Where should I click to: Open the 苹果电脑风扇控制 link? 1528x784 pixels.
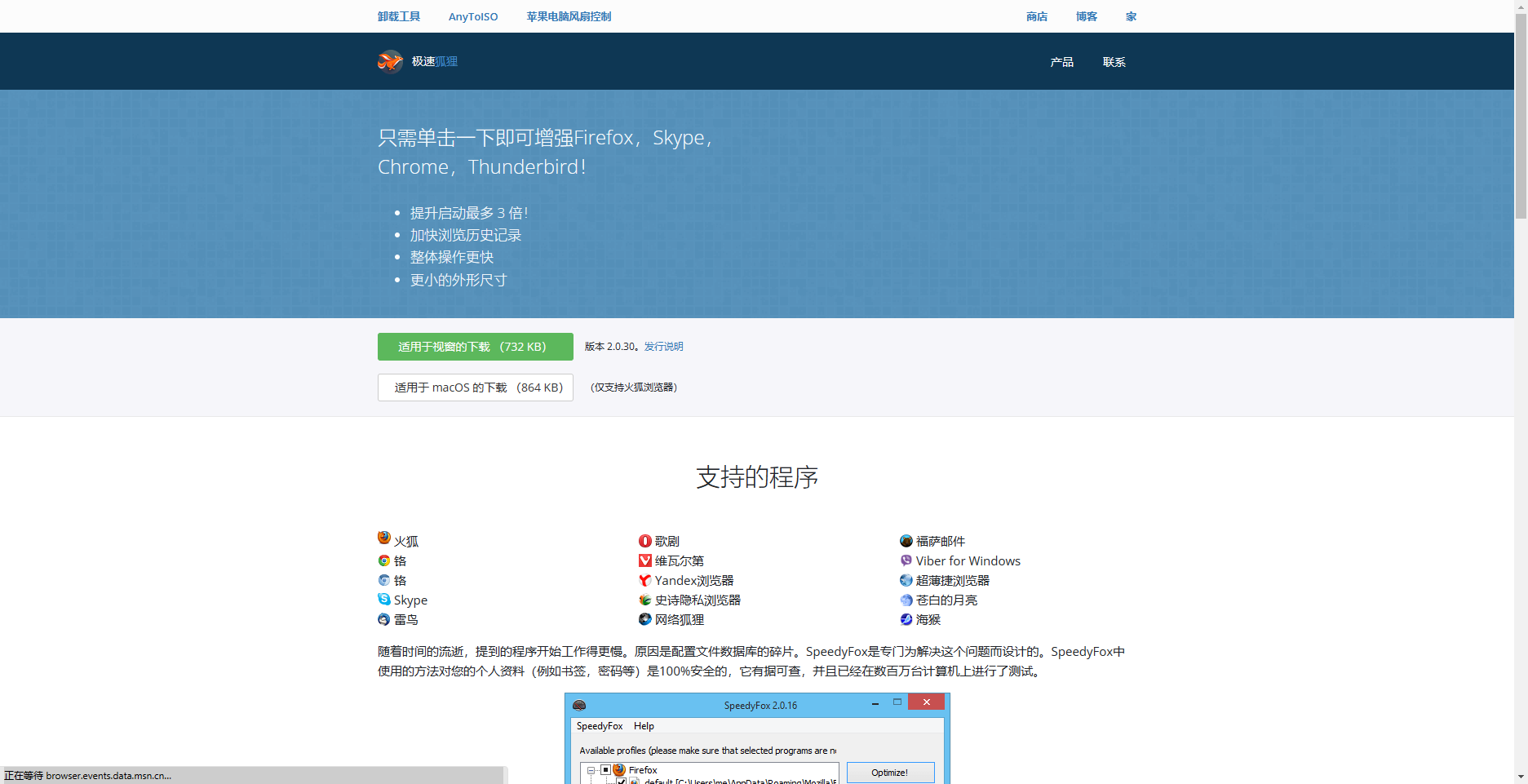click(x=569, y=16)
